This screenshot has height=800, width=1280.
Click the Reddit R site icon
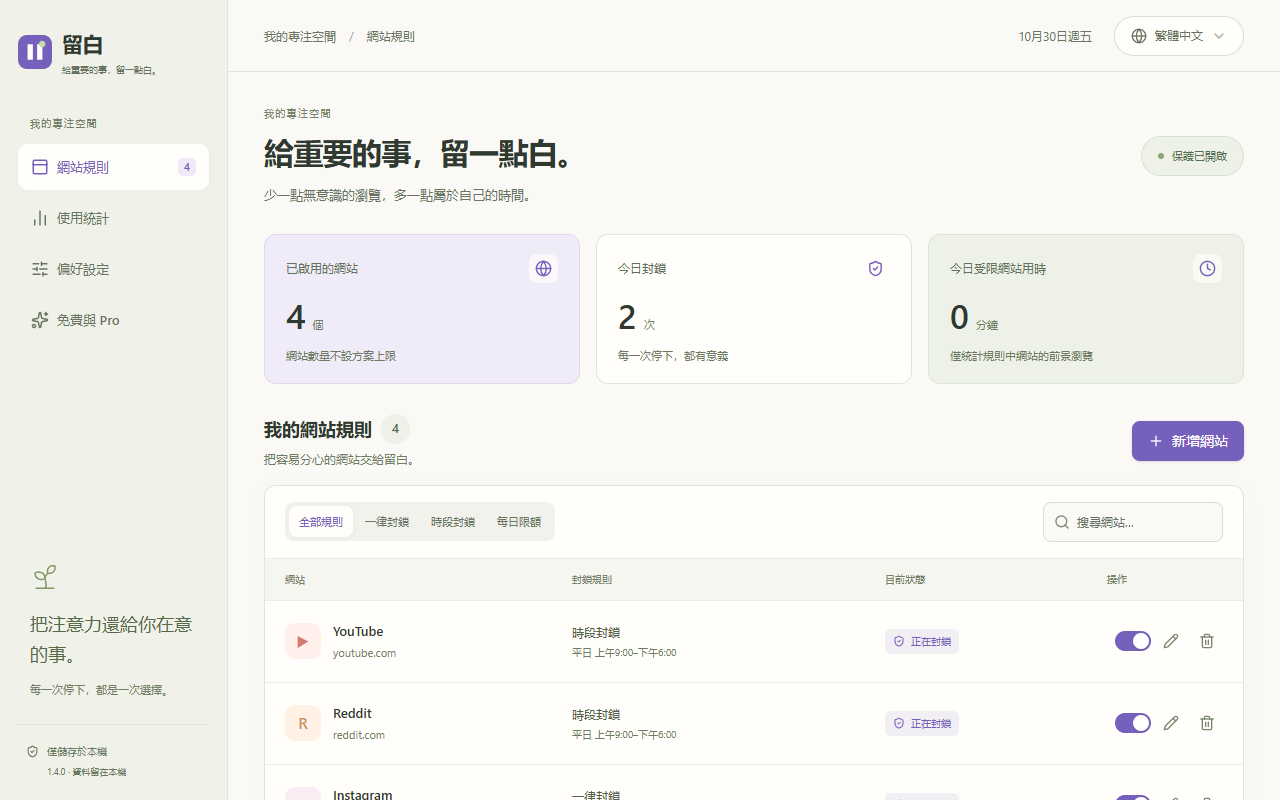303,723
